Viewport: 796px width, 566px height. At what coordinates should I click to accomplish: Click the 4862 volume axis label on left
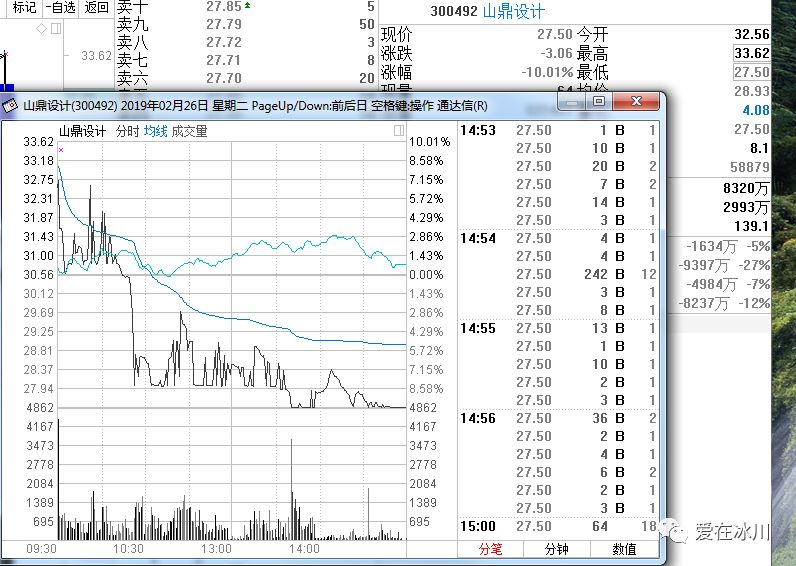40,408
